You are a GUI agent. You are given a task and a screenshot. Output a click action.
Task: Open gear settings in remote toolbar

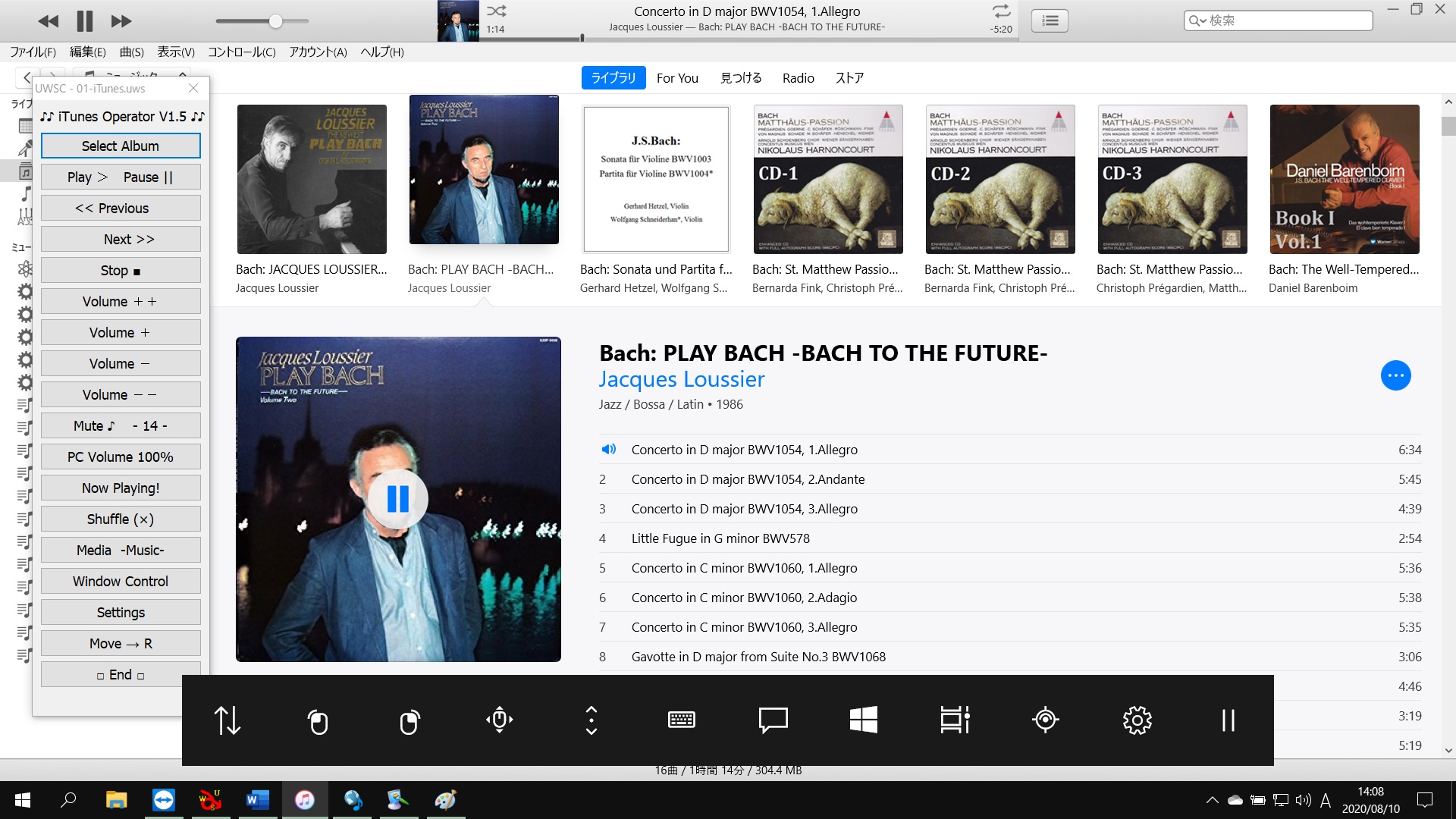(x=1137, y=720)
